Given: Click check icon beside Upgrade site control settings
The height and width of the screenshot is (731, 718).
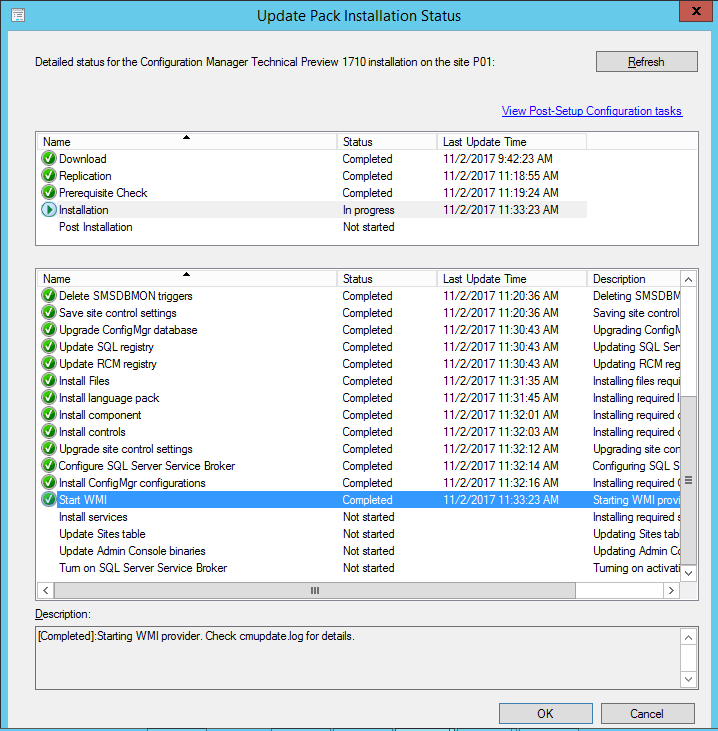Looking at the screenshot, I should coord(48,449).
